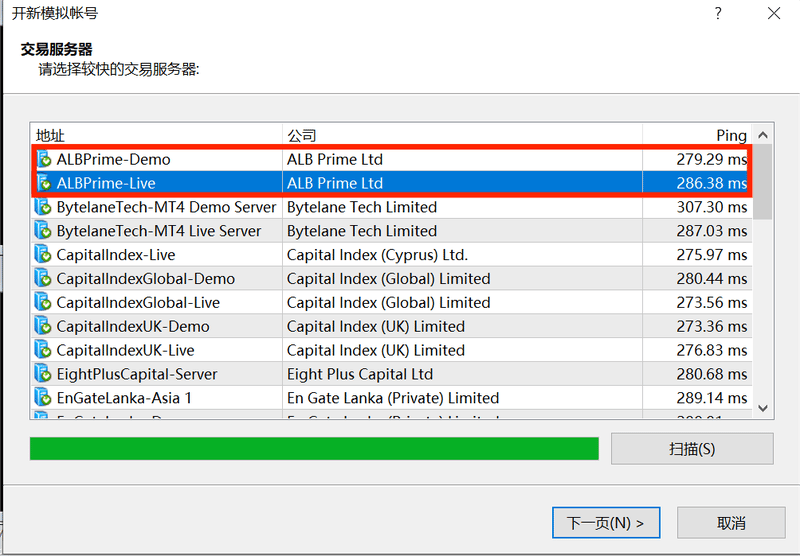The height and width of the screenshot is (556, 800).
Task: Click Capital Index (UK) Limited in CapitalIndexUK-Demo row
Action: pos(376,326)
